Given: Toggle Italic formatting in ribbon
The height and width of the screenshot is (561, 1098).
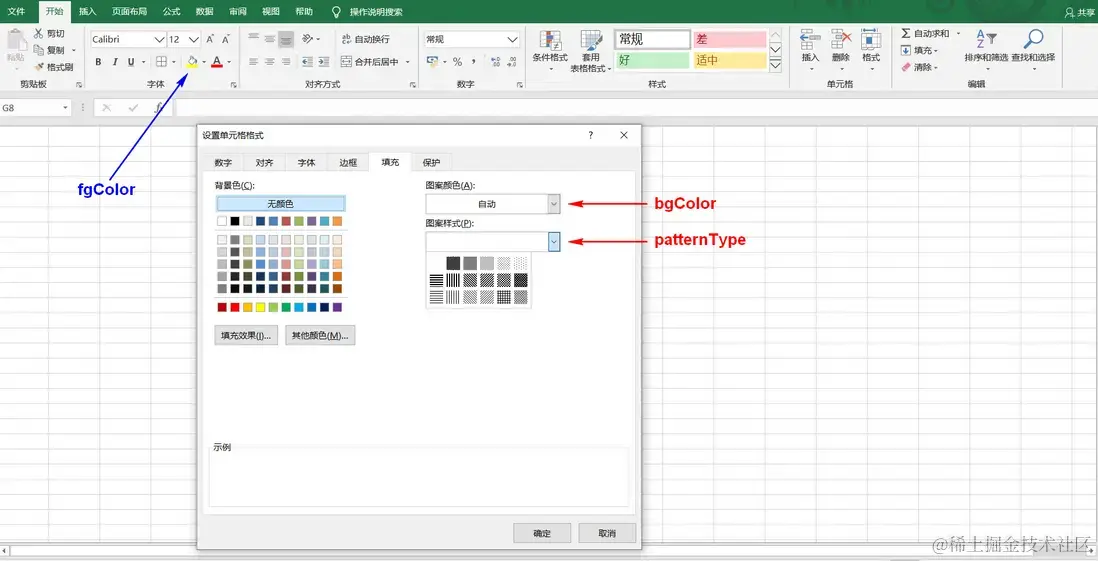Looking at the screenshot, I should [115, 62].
